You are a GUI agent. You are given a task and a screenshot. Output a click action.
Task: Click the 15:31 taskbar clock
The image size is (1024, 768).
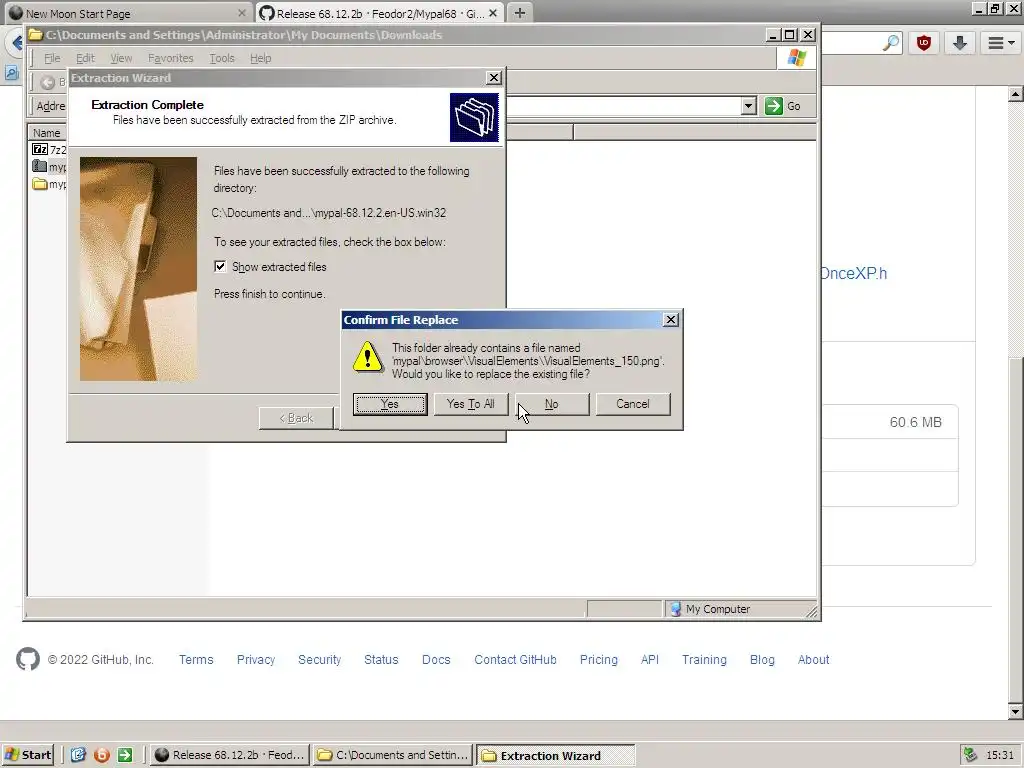click(x=1000, y=755)
